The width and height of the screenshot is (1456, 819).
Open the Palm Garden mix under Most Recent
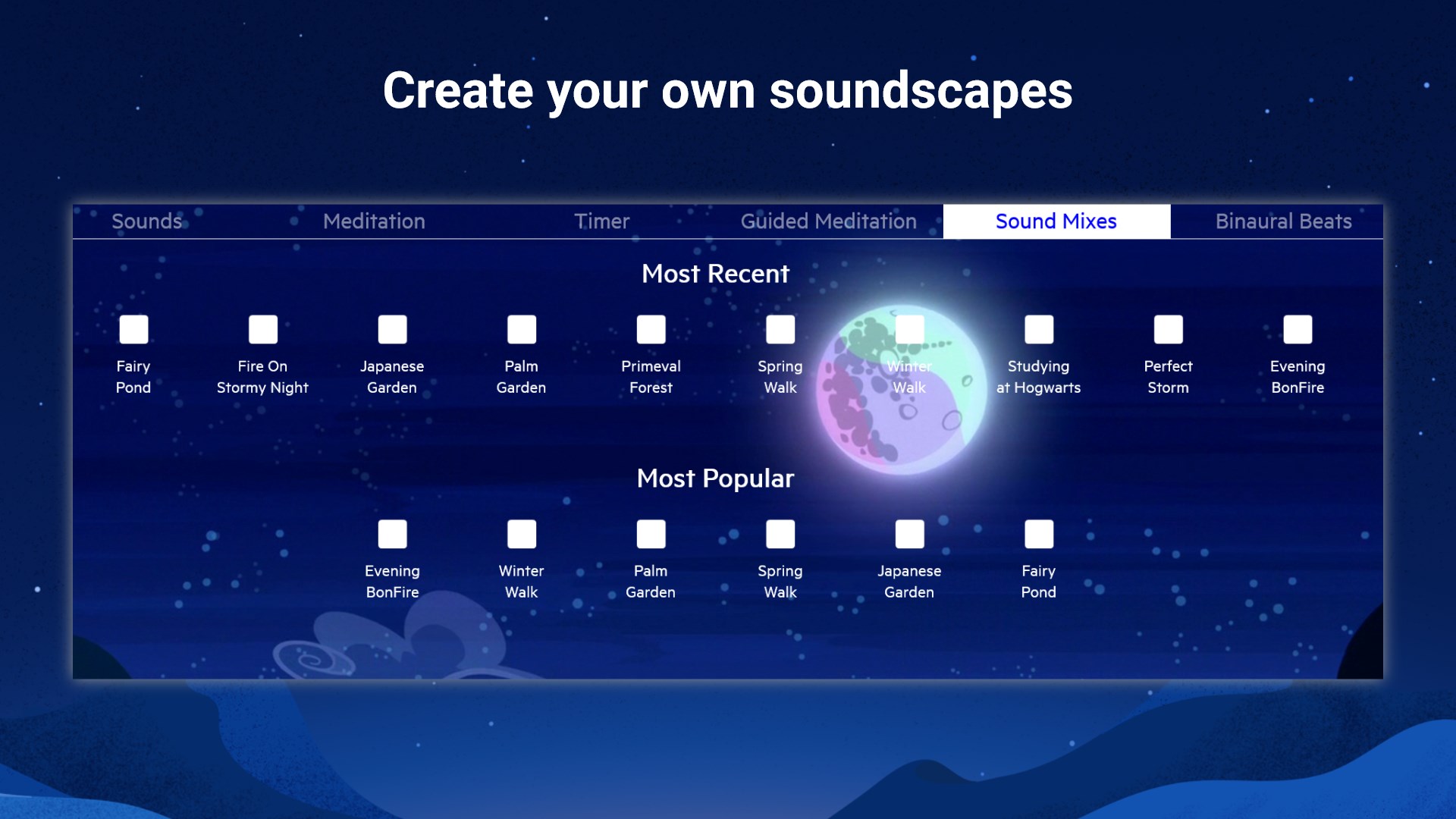tap(522, 330)
